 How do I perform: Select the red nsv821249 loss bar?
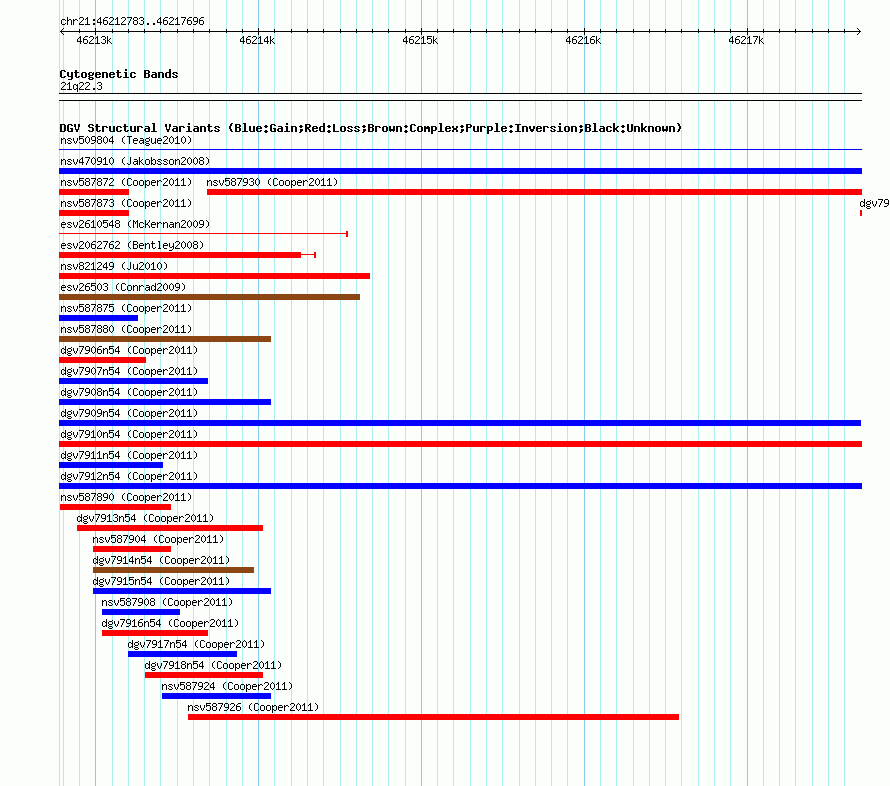coord(215,276)
